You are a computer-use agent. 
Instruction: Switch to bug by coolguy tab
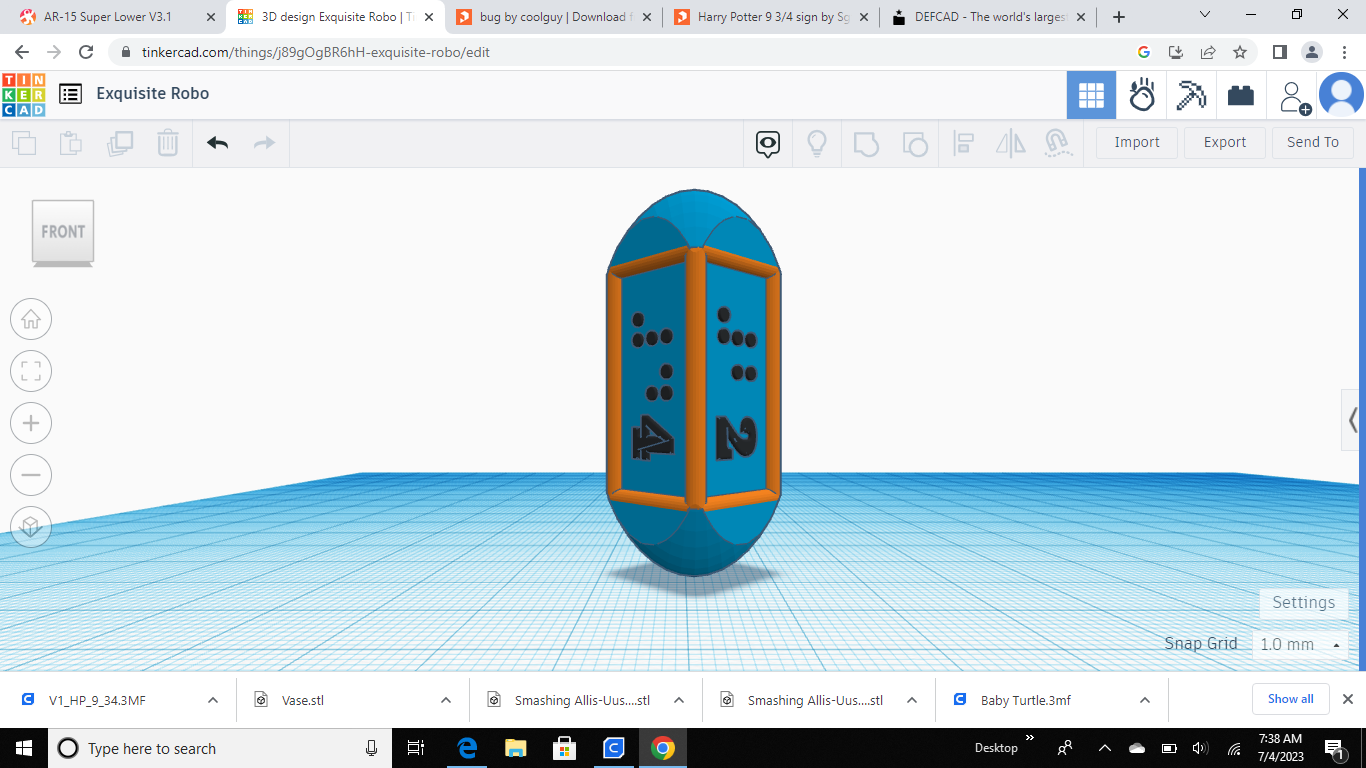pyautogui.click(x=553, y=17)
